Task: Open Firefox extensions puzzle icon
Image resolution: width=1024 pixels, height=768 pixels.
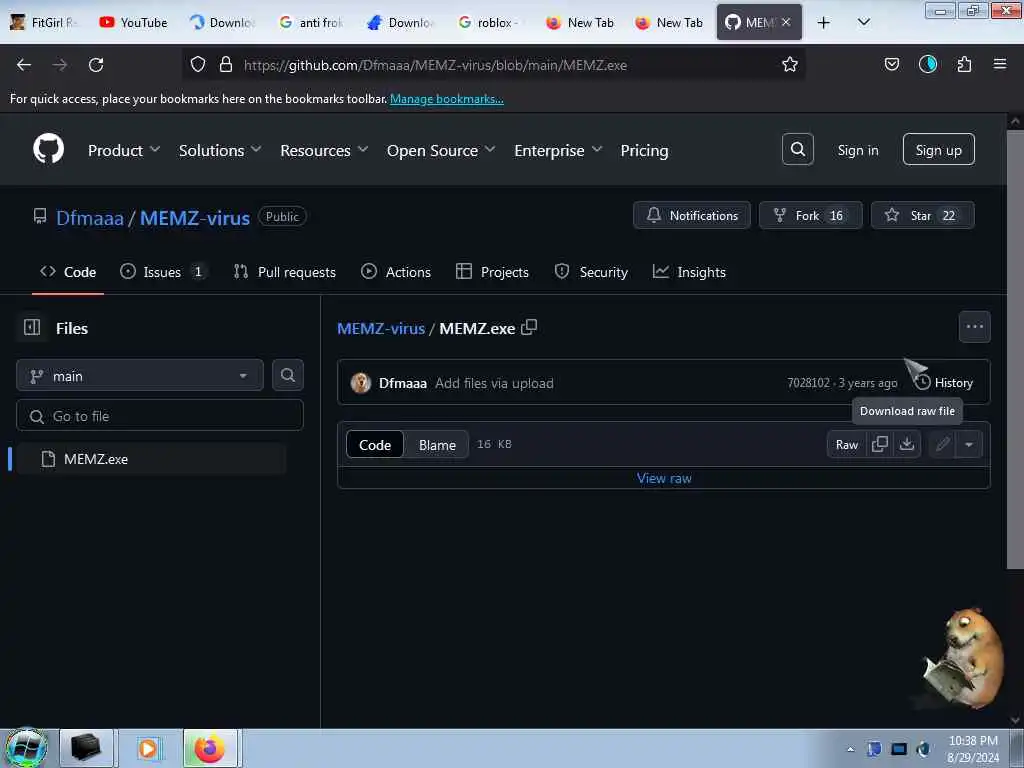Action: tap(964, 64)
